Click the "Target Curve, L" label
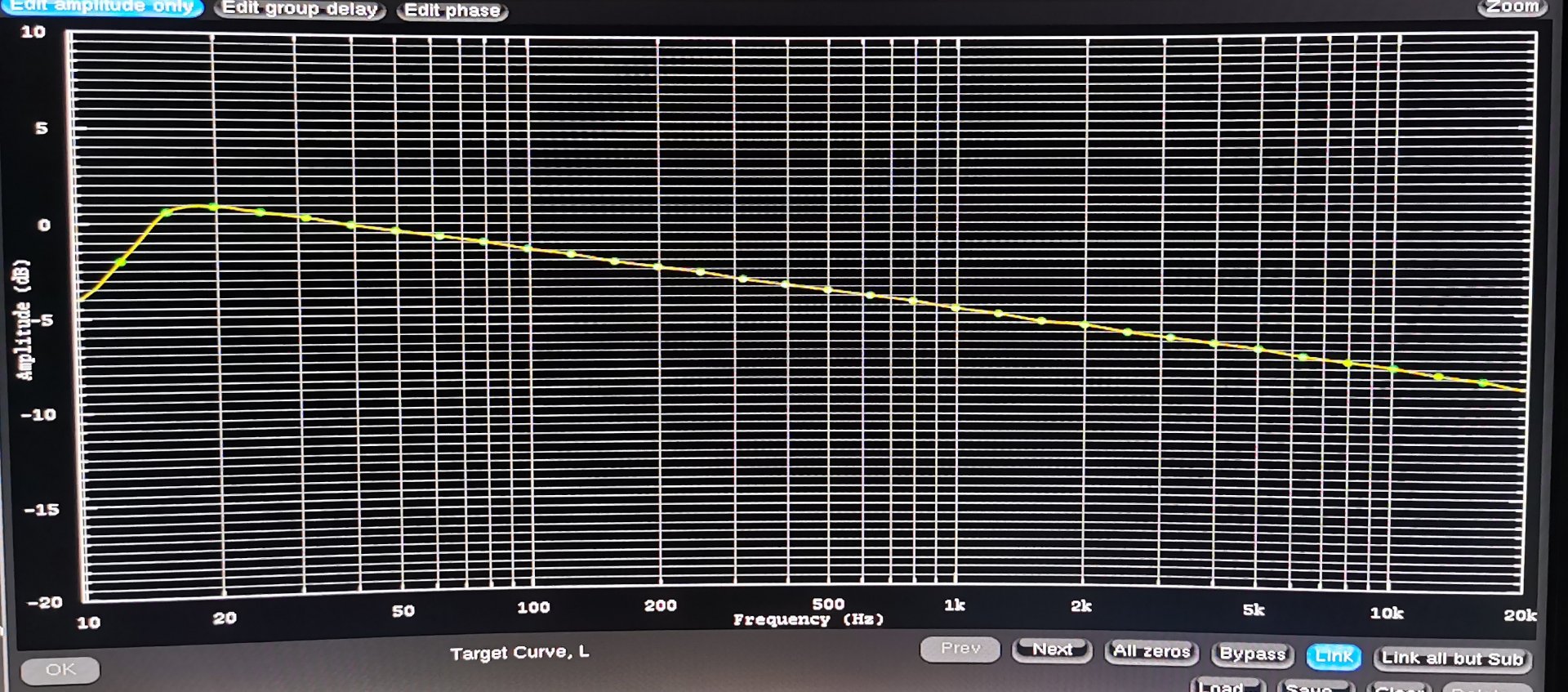The image size is (1568, 692). 519,653
